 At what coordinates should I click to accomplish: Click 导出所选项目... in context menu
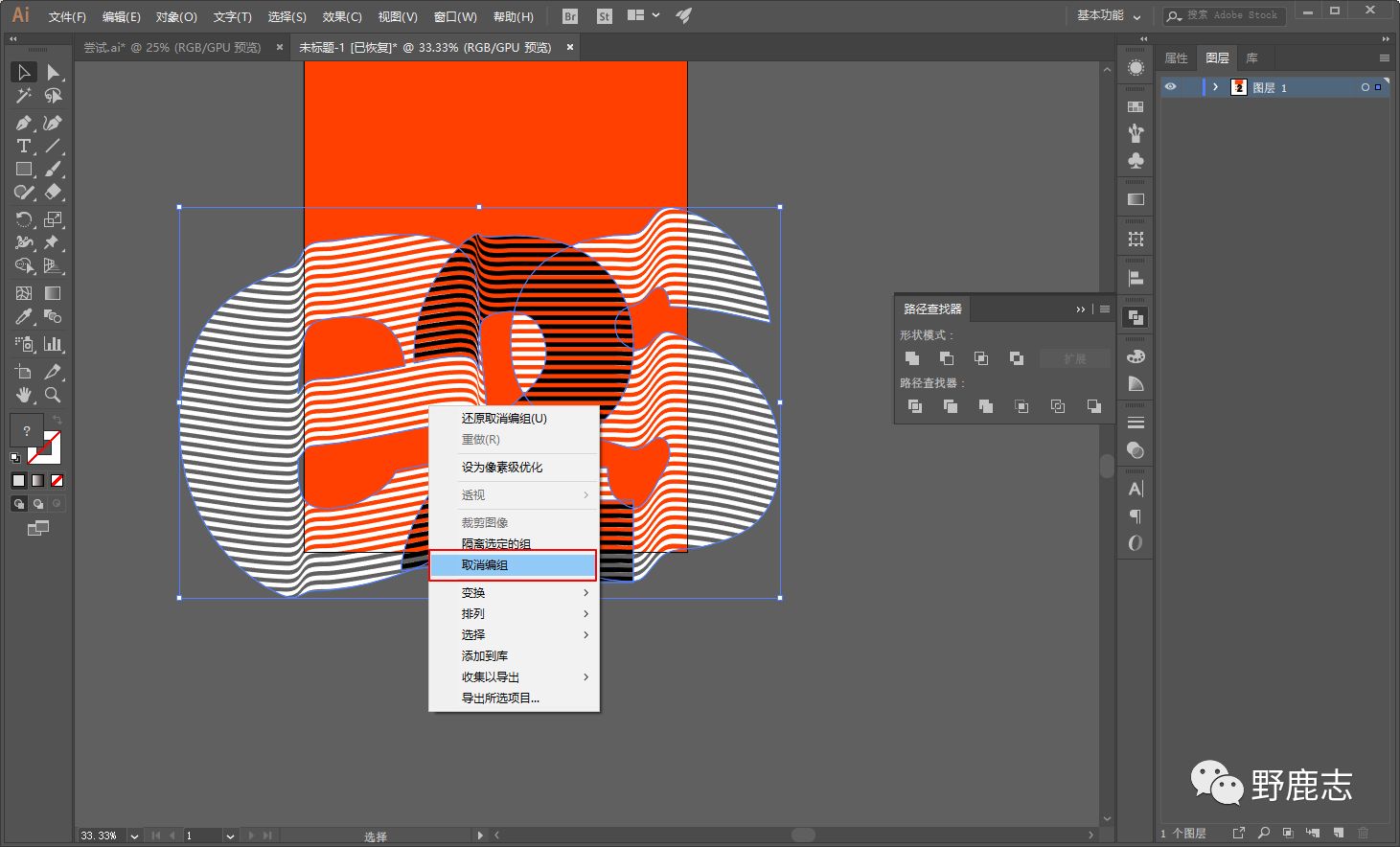pyautogui.click(x=500, y=698)
